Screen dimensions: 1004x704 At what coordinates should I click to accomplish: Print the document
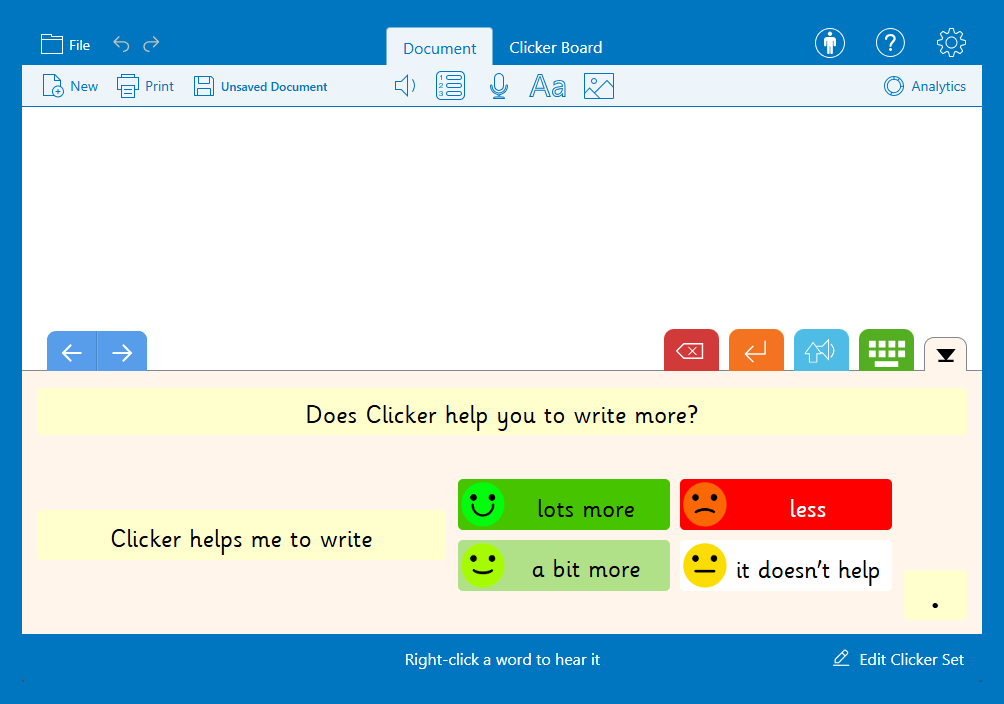(x=145, y=86)
